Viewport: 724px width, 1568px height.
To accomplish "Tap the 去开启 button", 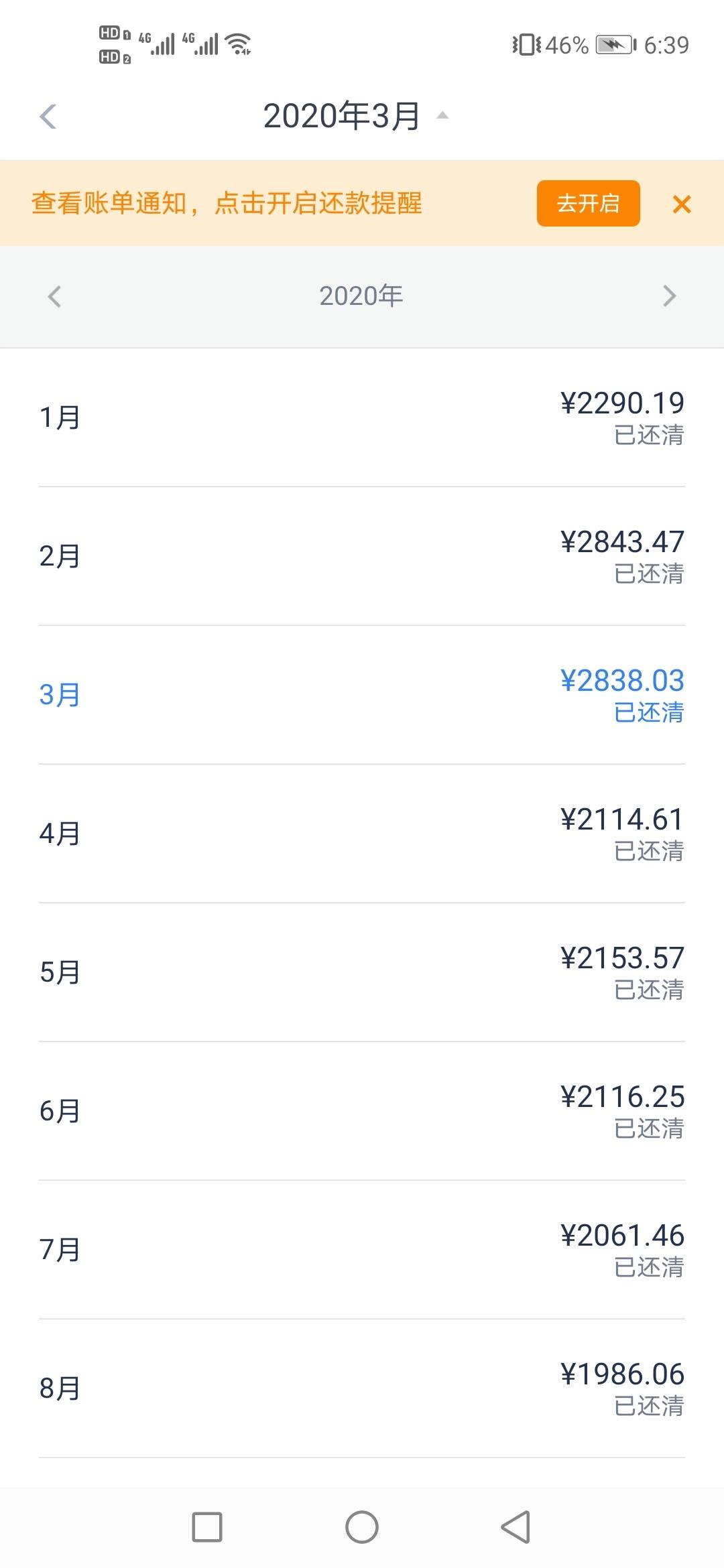I will (588, 203).
